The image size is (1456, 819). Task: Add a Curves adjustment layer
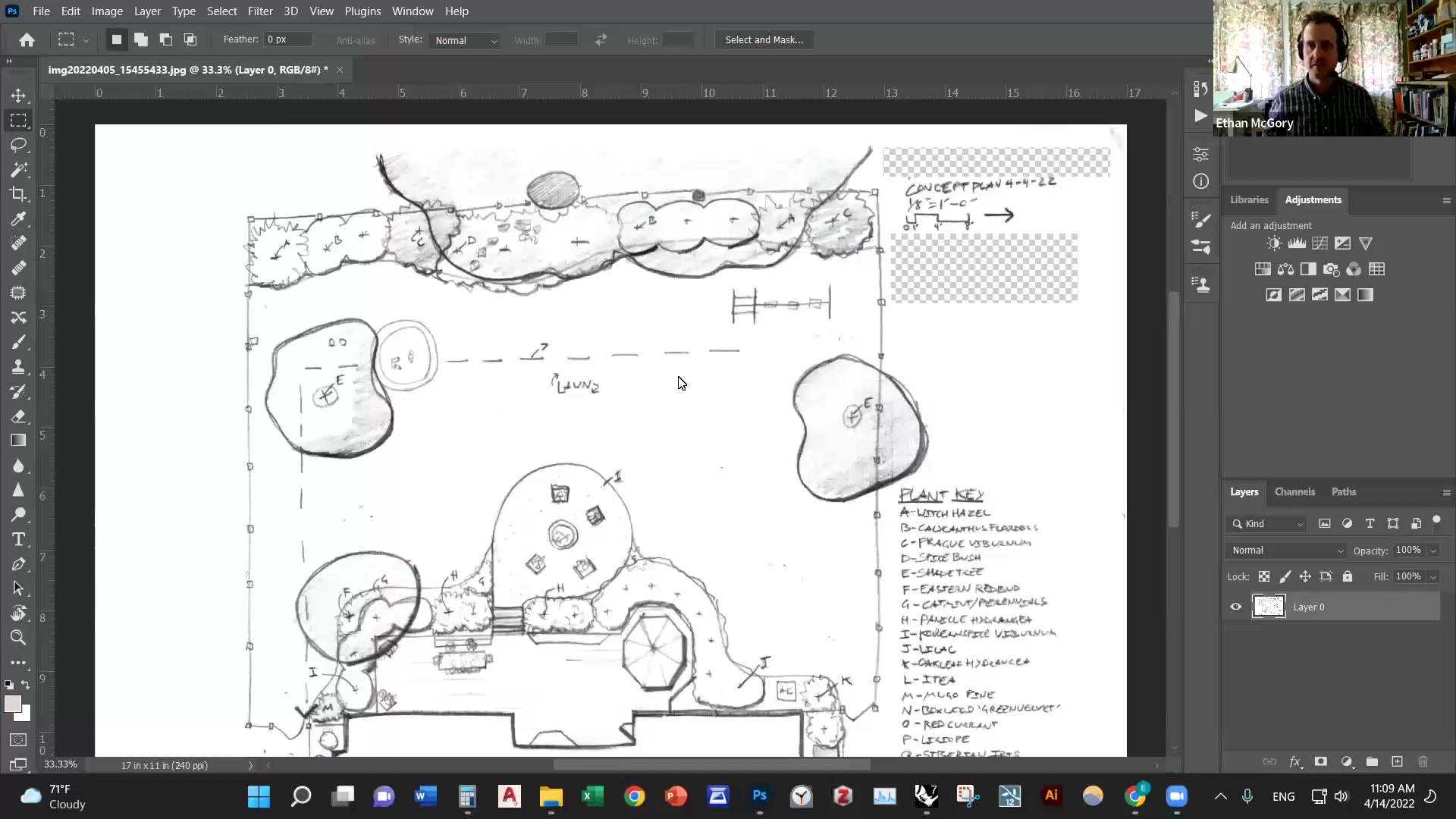[1319, 243]
